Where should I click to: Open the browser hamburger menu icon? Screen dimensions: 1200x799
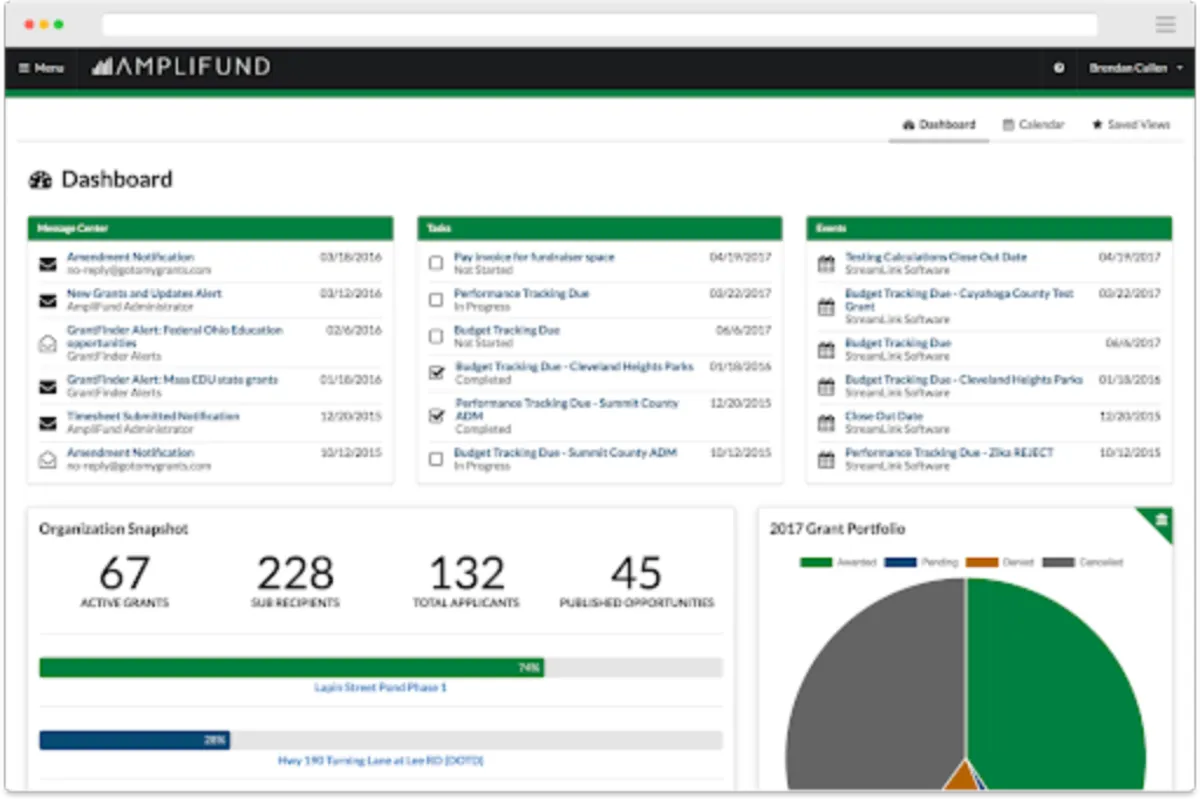[1165, 25]
